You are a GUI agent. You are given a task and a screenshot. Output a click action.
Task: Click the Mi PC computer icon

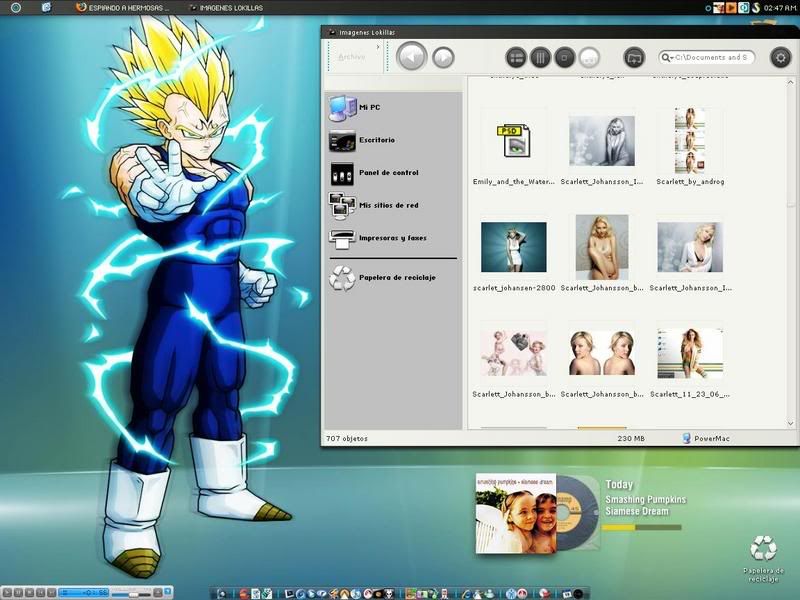(342, 108)
